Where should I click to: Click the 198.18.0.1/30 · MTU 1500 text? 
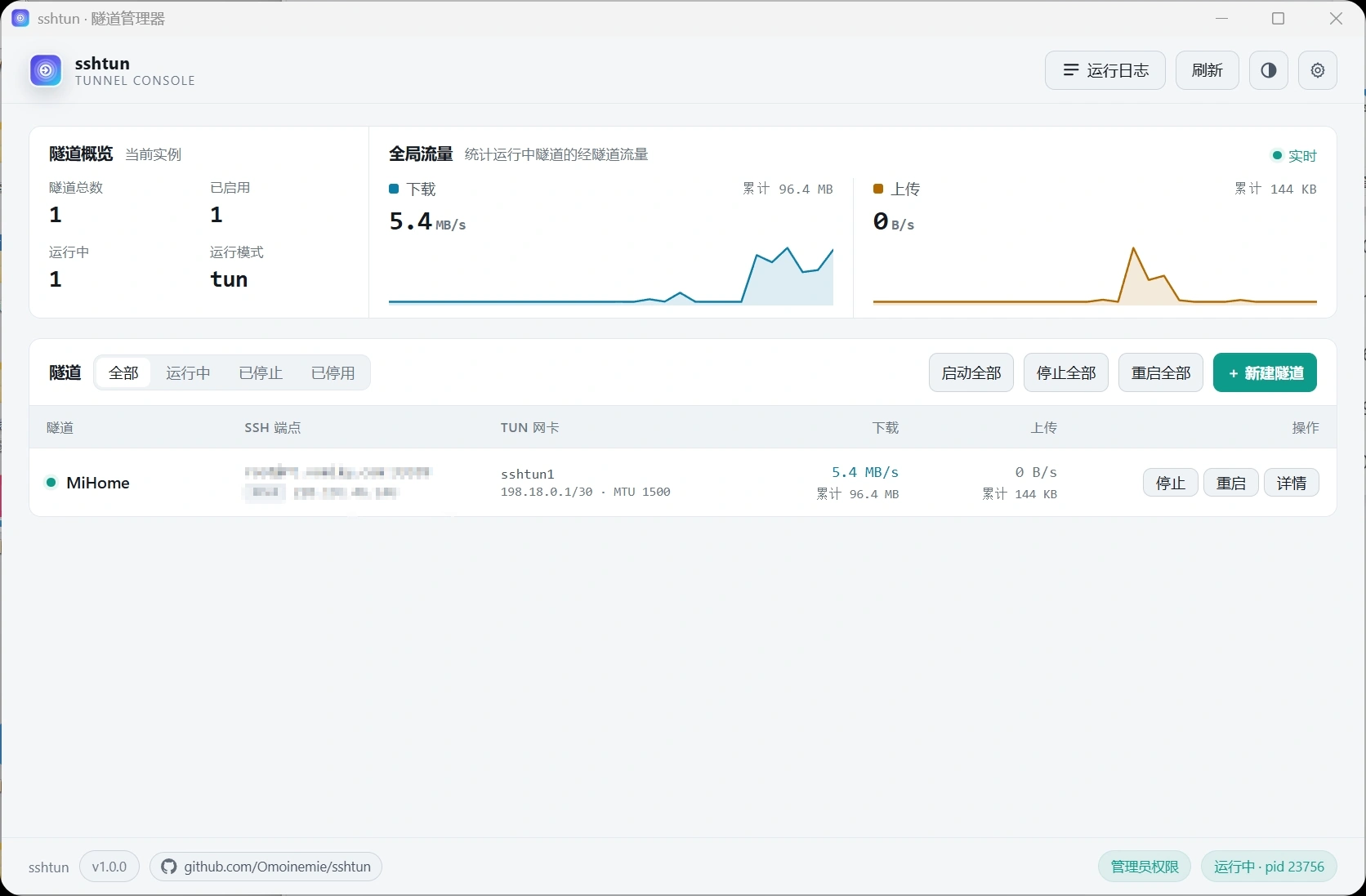coord(585,492)
